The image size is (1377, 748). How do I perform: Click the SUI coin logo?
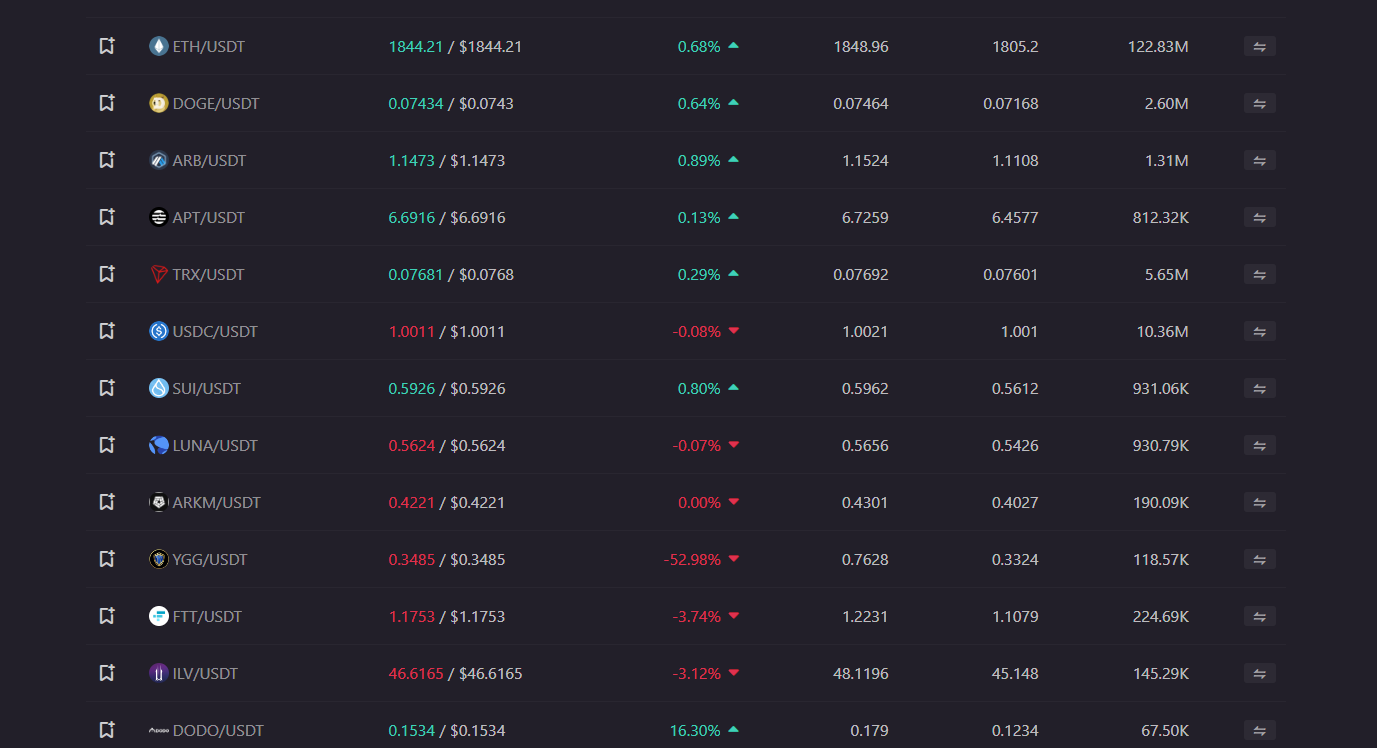point(158,388)
